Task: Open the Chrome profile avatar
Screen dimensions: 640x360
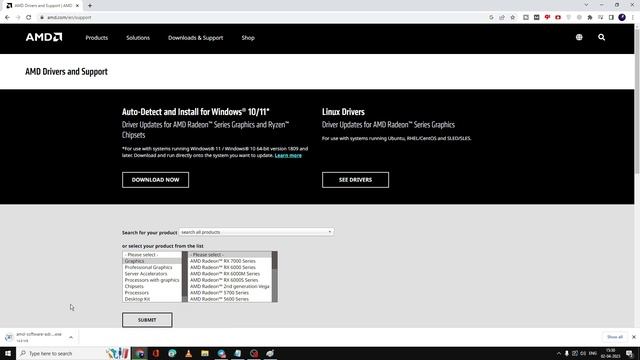Action: pos(622,18)
